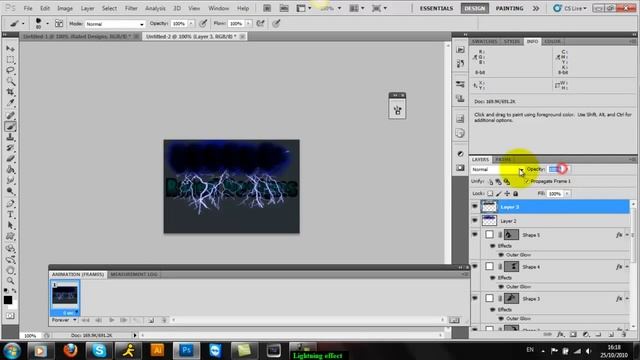Duplicate selected frame in Animation panel
The image size is (640, 360).
click(151, 320)
